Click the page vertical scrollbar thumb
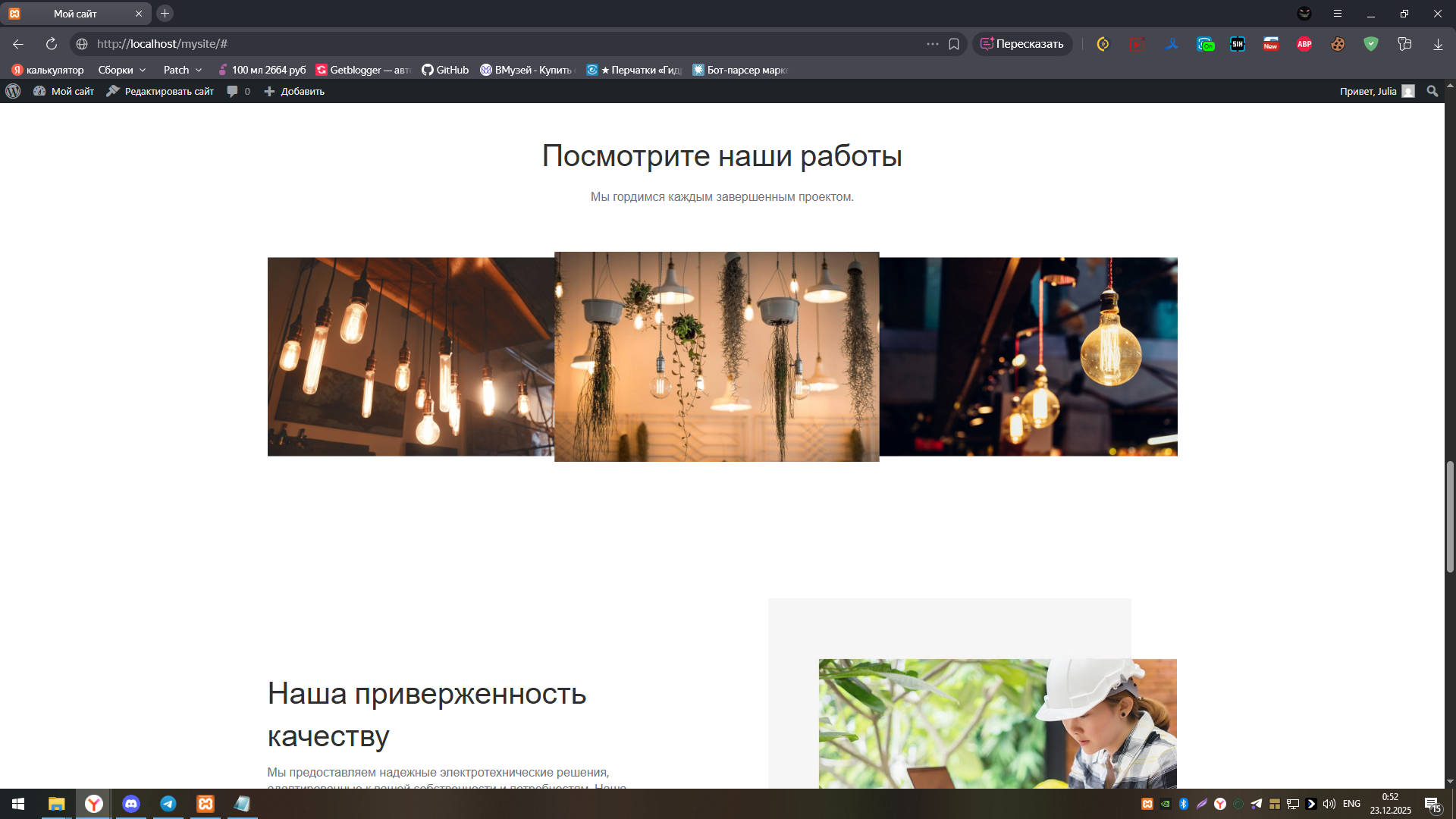Image resolution: width=1456 pixels, height=819 pixels. [1450, 516]
